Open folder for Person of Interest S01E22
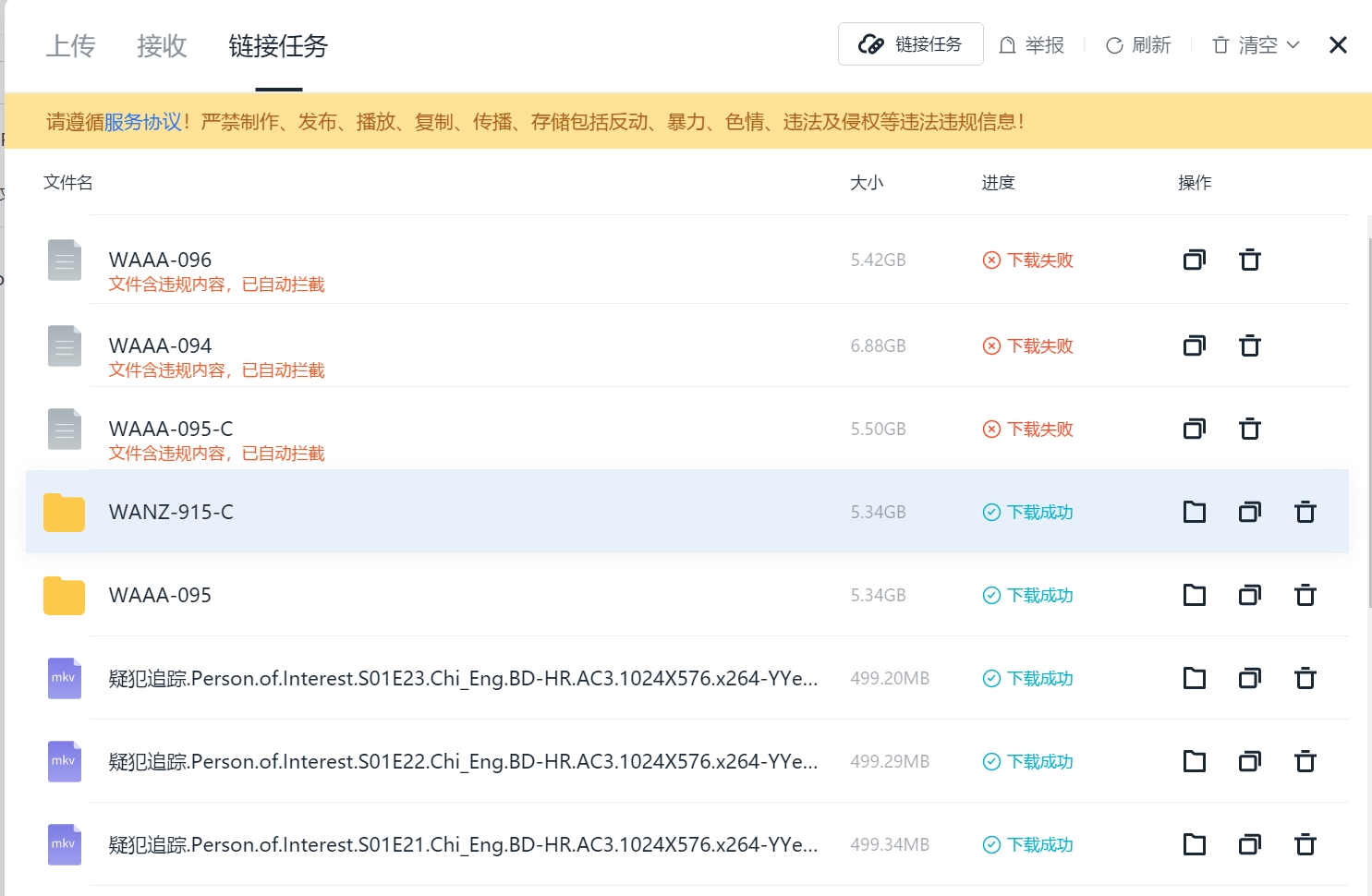1372x896 pixels. pos(1193,761)
